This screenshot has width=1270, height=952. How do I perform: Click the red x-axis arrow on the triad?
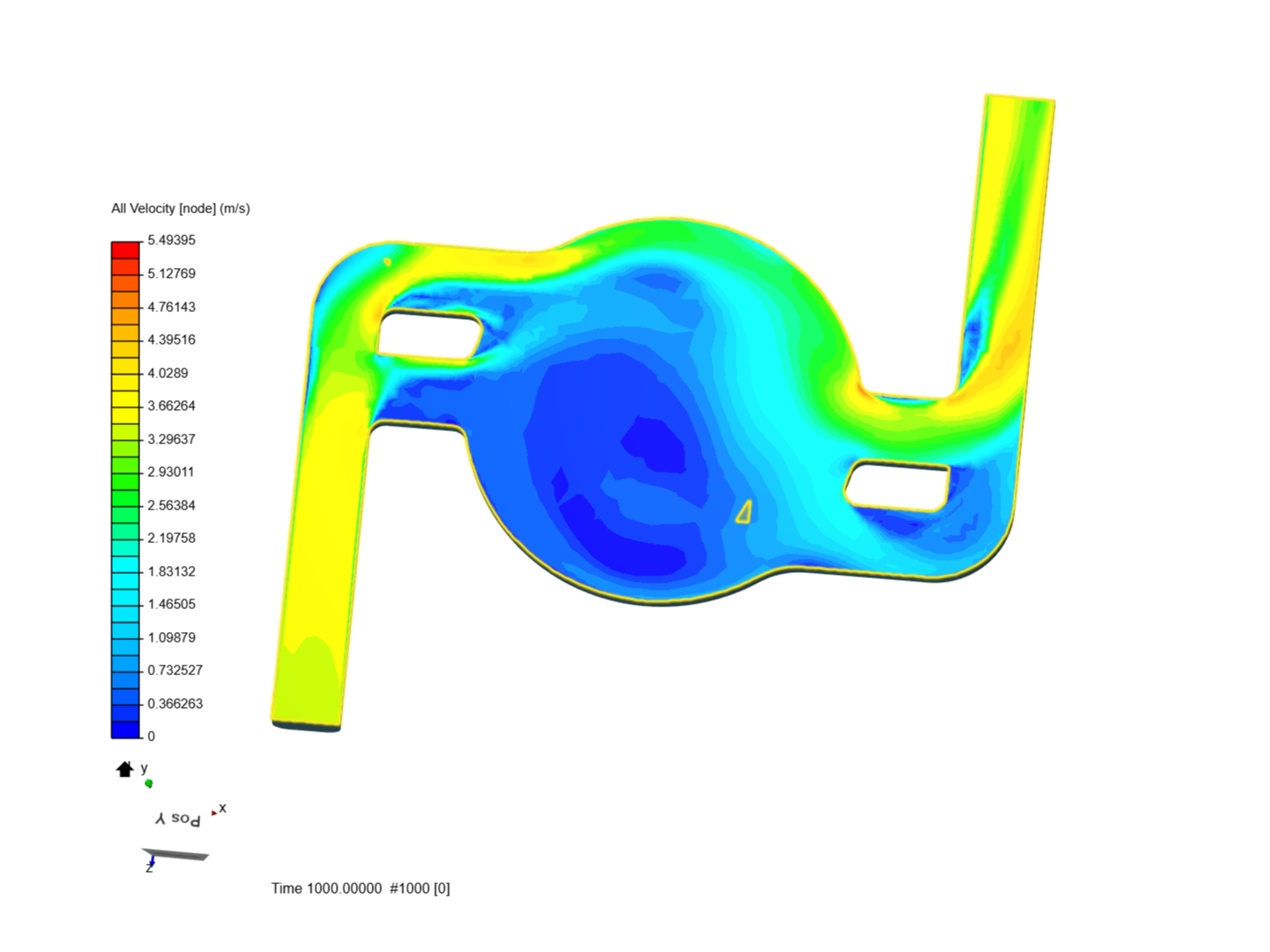213,813
